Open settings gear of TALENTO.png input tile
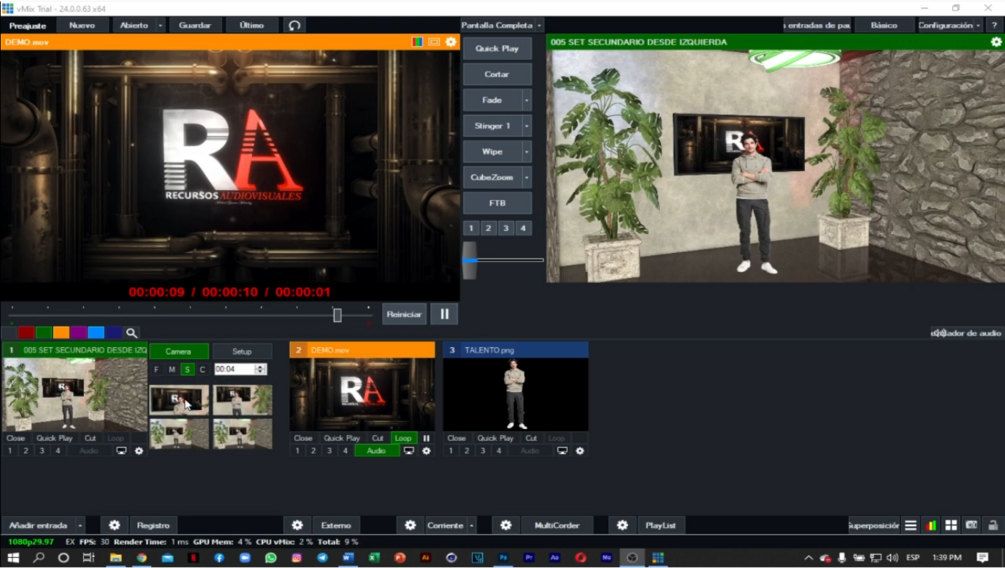Viewport: 1005px width, 568px height. point(580,451)
